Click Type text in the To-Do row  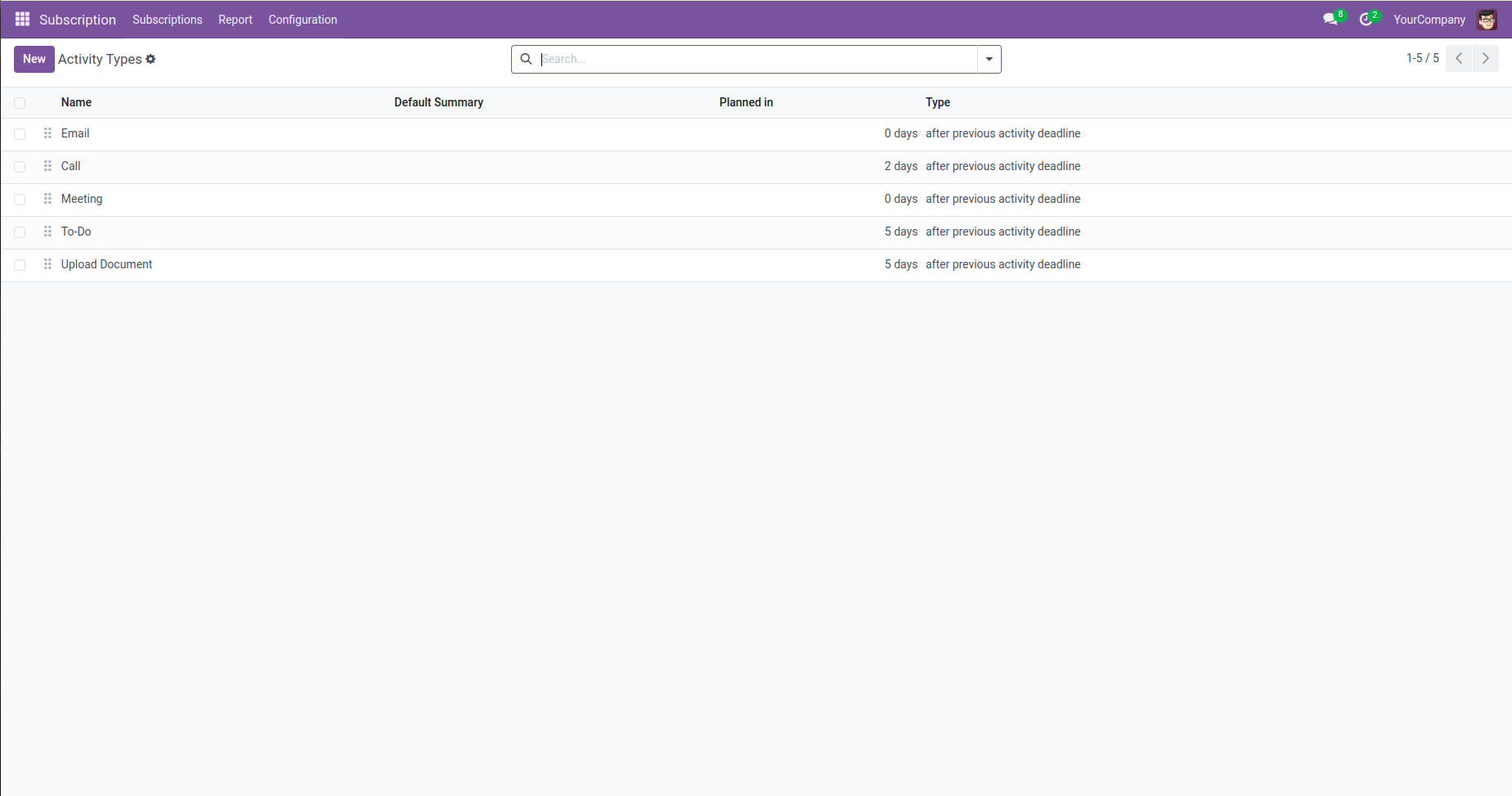tap(1003, 232)
